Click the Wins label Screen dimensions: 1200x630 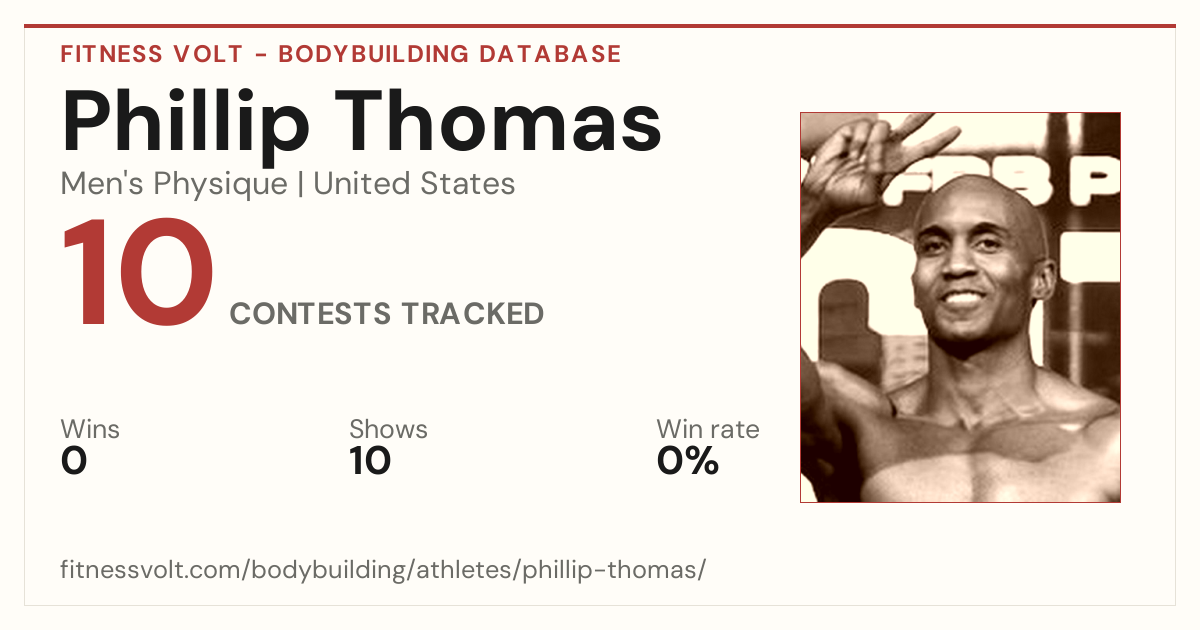(90, 429)
